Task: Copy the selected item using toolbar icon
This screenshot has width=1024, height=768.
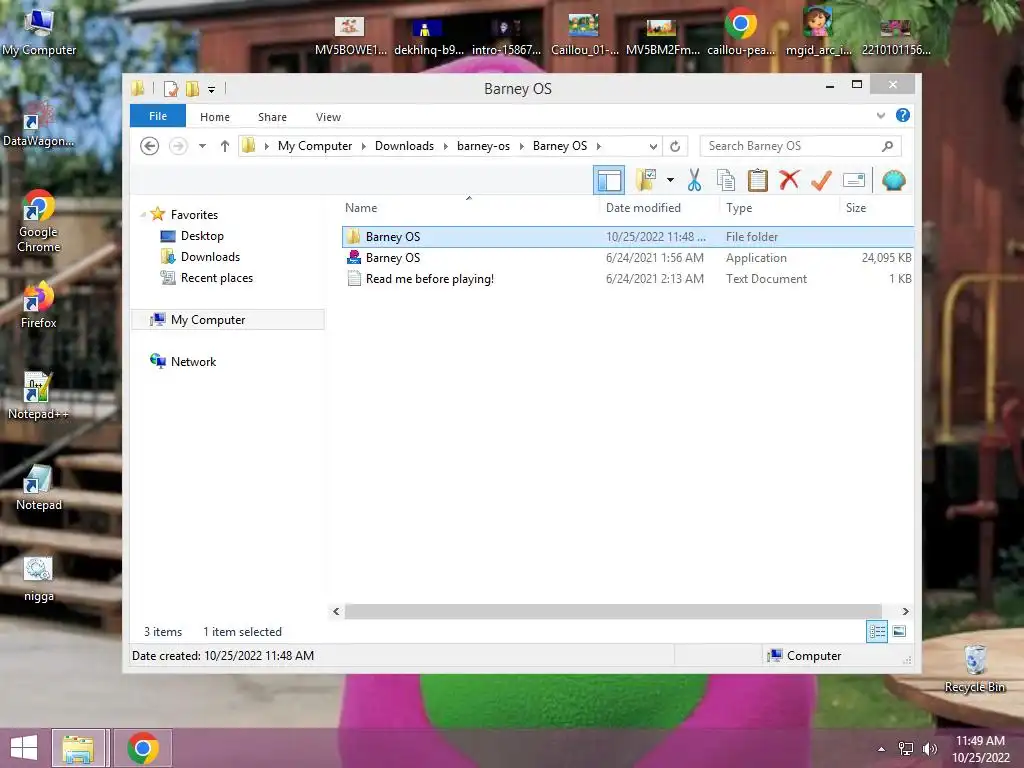Action: pos(726,180)
